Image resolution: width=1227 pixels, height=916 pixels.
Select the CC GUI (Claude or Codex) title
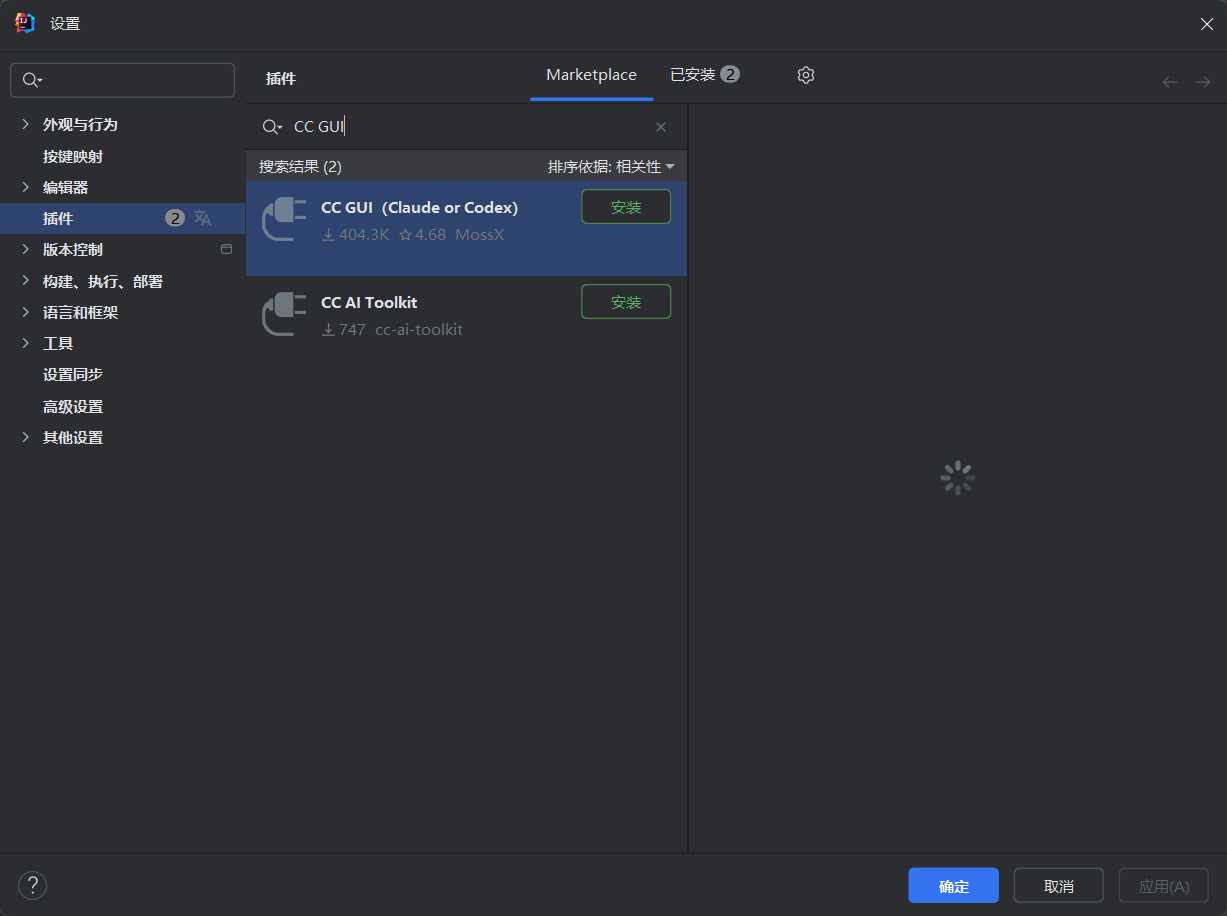[420, 208]
